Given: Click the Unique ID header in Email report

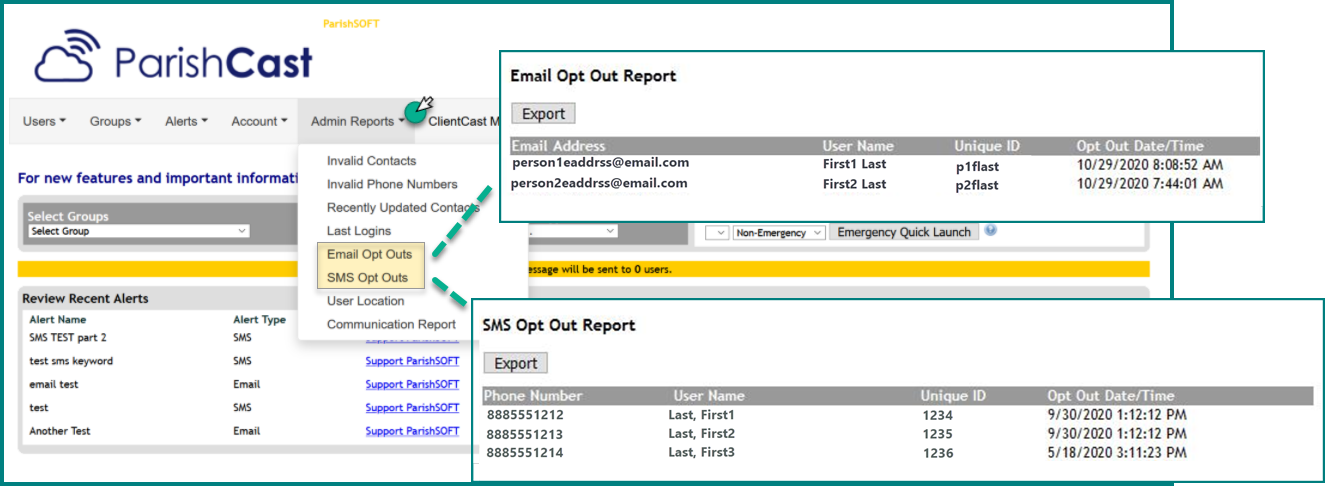Looking at the screenshot, I should click(988, 146).
